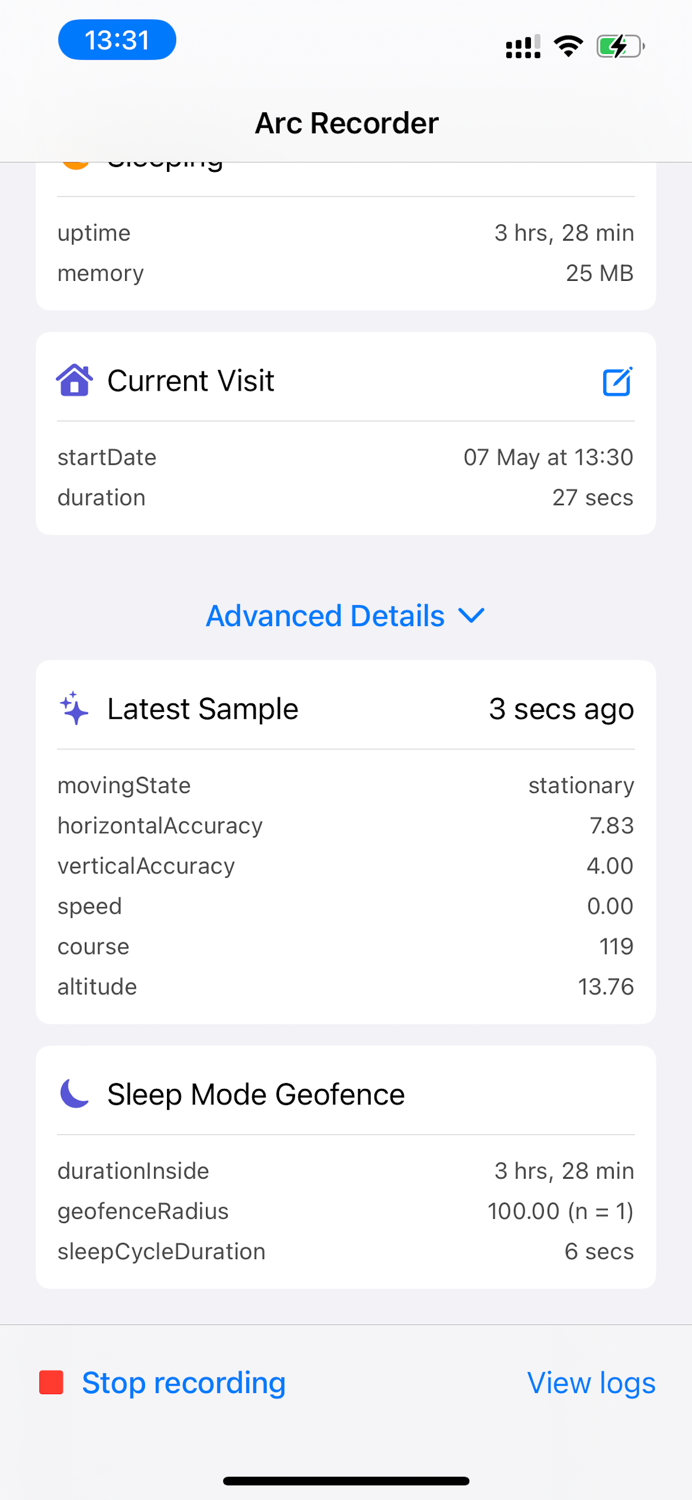Tap the purple house icon on Current Visit

pyautogui.click(x=74, y=381)
